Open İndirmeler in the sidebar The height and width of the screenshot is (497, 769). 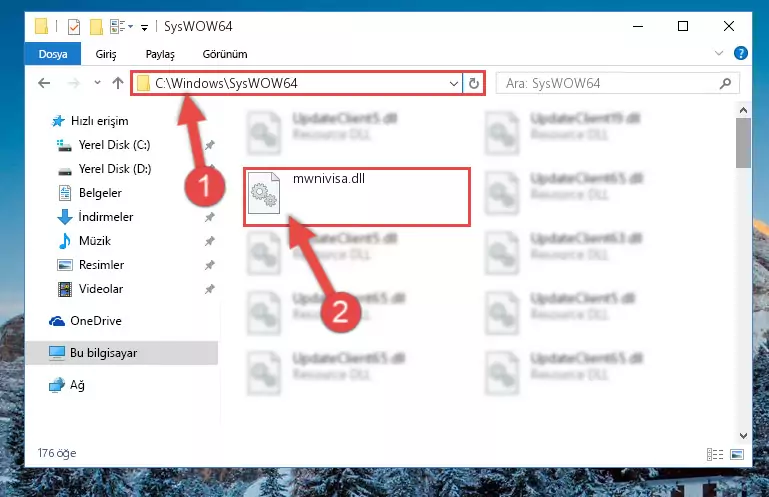click(105, 217)
